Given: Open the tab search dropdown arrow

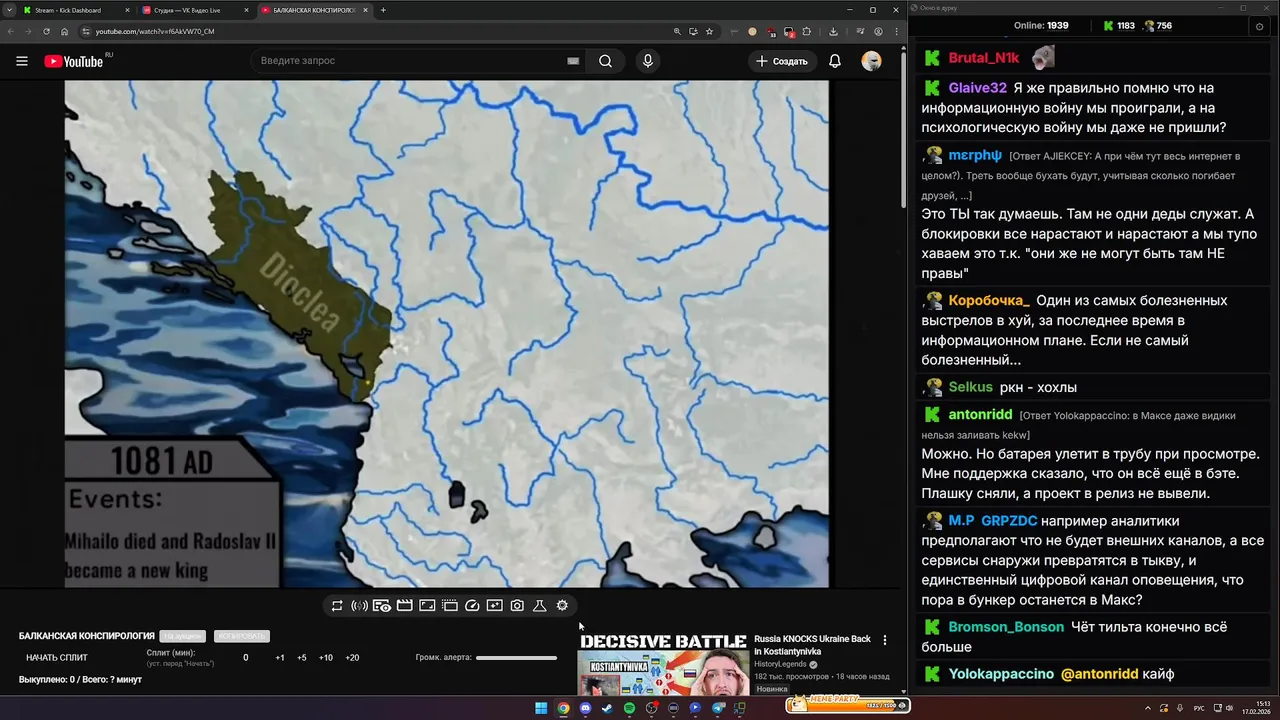Looking at the screenshot, I should 10,10.
